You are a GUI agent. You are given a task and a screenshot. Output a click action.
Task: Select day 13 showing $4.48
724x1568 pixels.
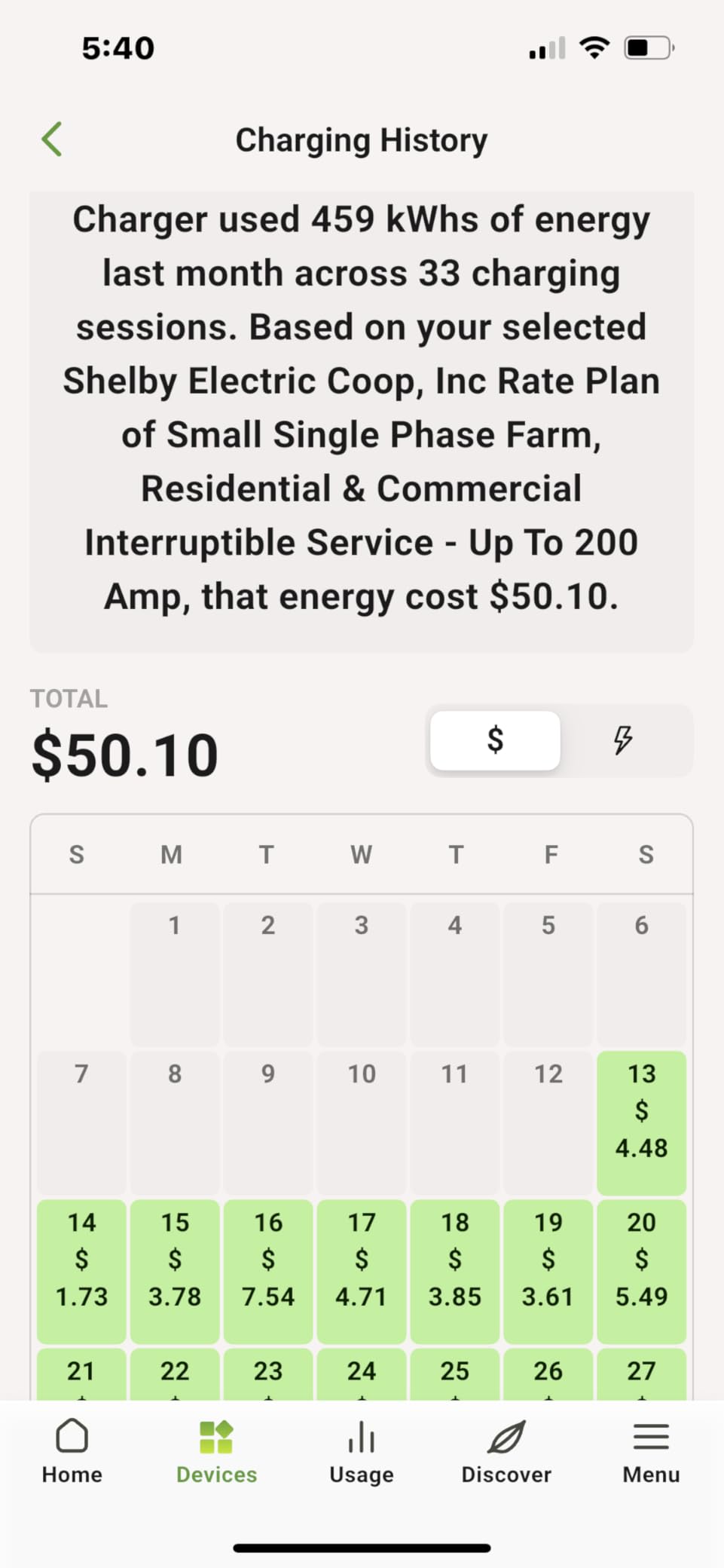pos(641,1122)
